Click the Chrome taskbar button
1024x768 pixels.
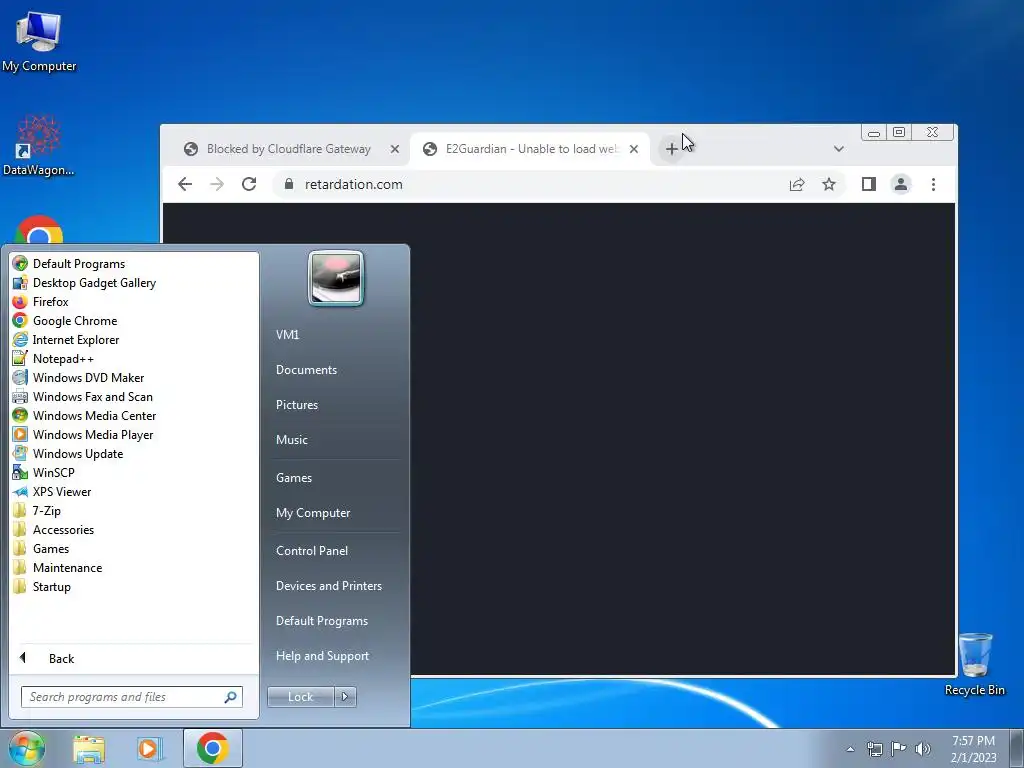212,748
